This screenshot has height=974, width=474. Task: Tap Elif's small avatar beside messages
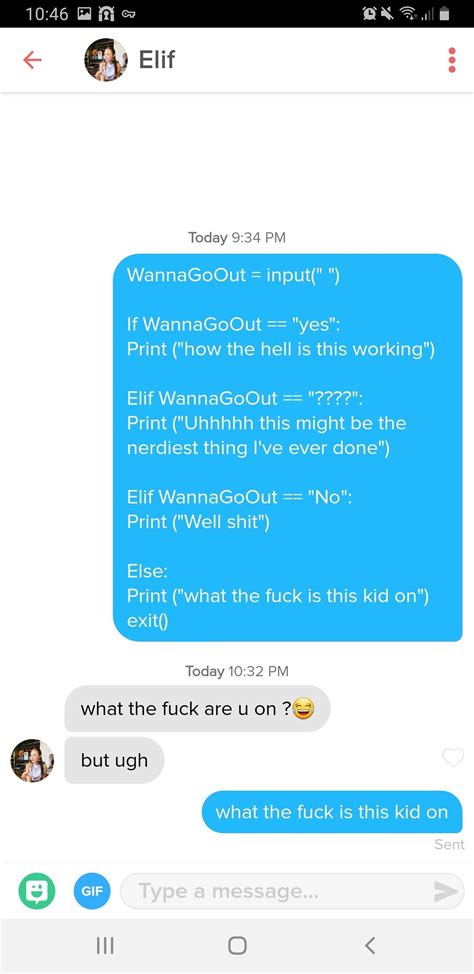[32, 760]
